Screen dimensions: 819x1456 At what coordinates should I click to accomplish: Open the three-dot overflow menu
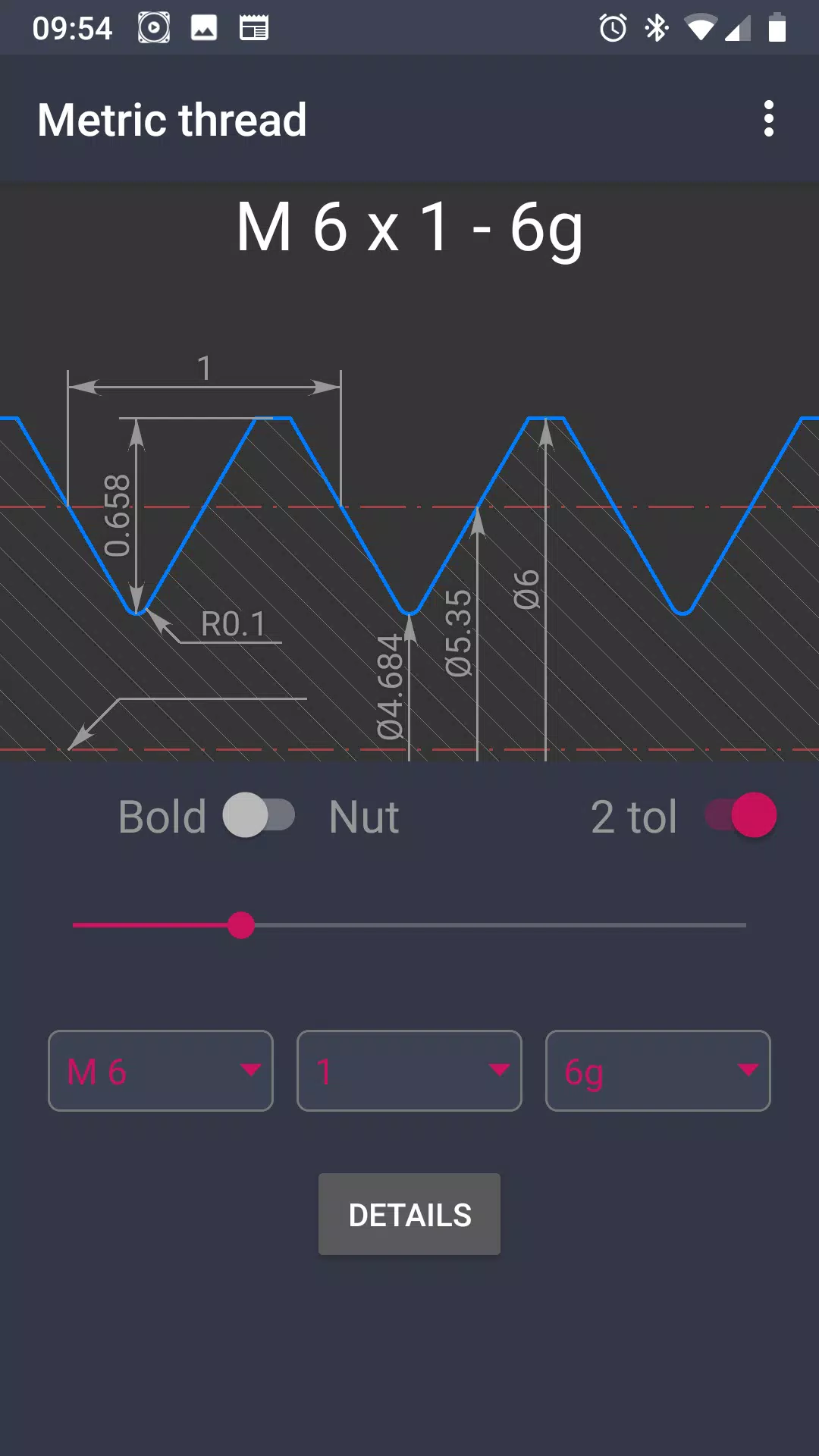click(769, 119)
